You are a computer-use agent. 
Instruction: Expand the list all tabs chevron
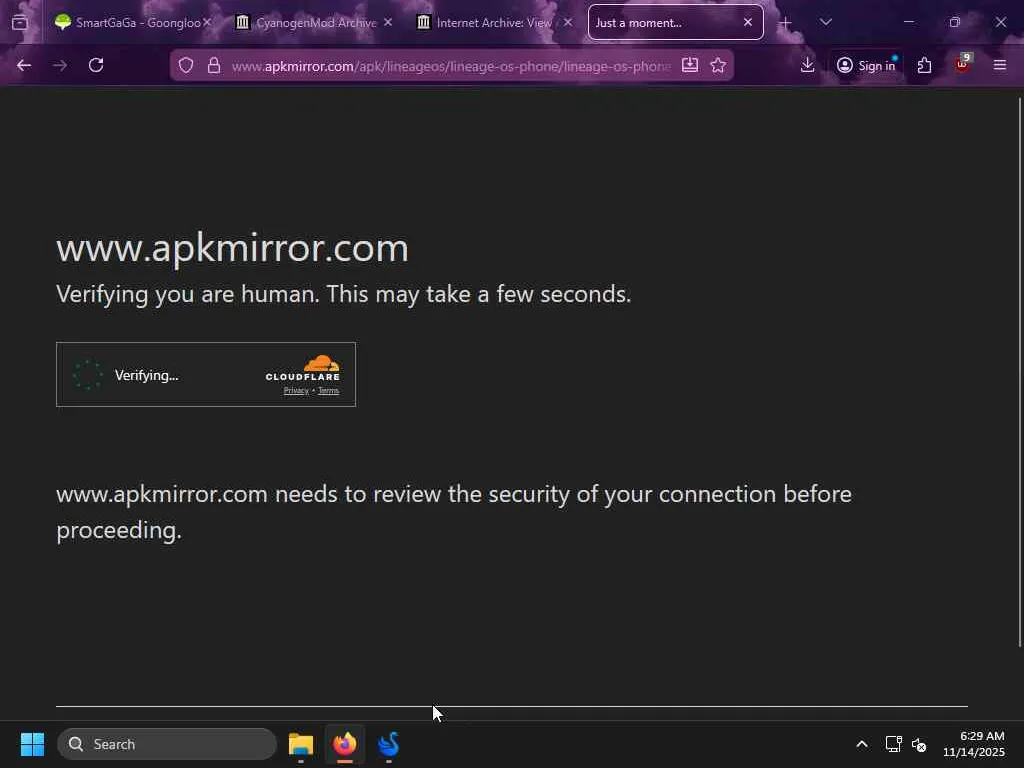coord(825,22)
